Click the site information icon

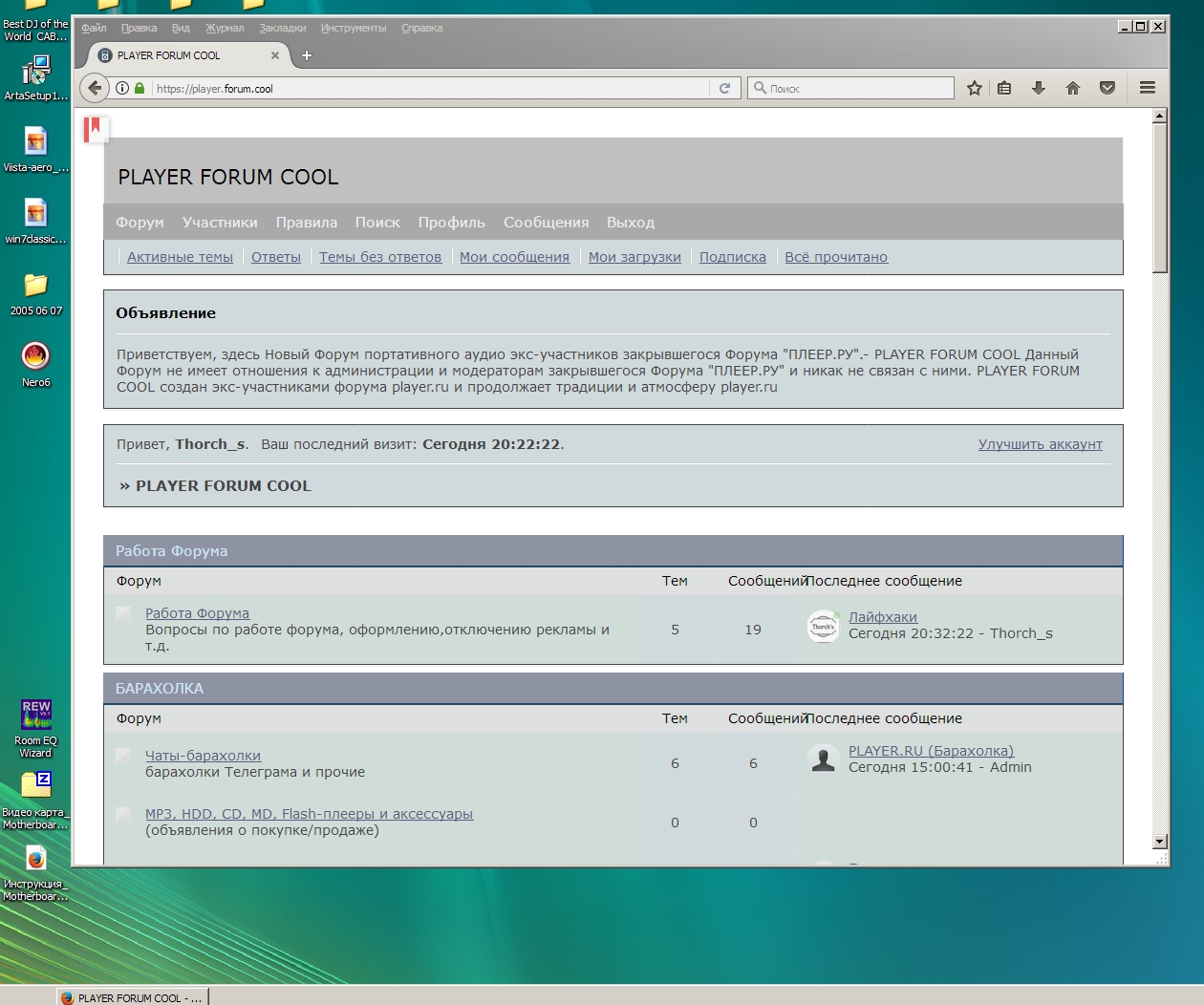(122, 88)
